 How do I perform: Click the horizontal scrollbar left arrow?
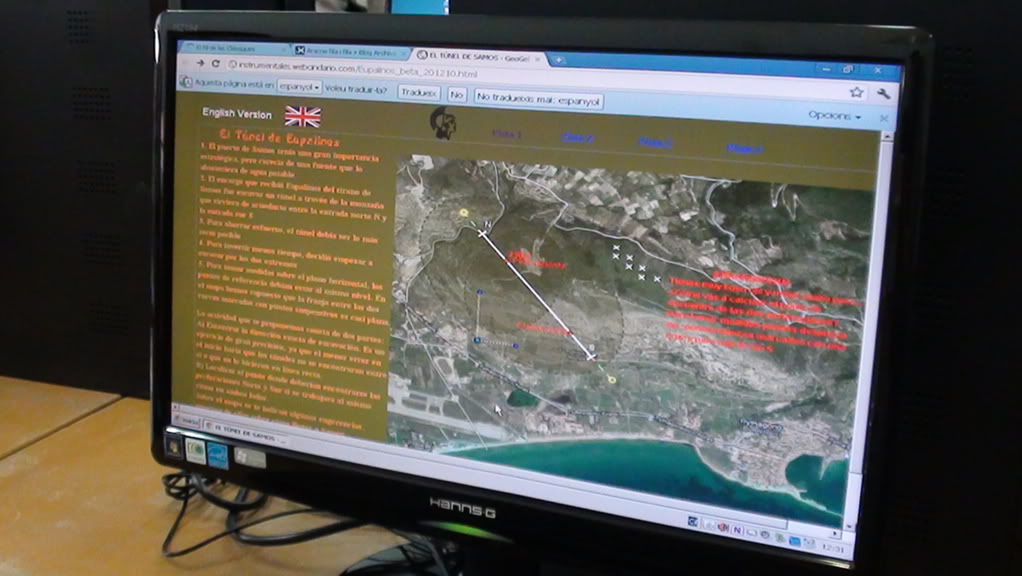click(x=176, y=407)
